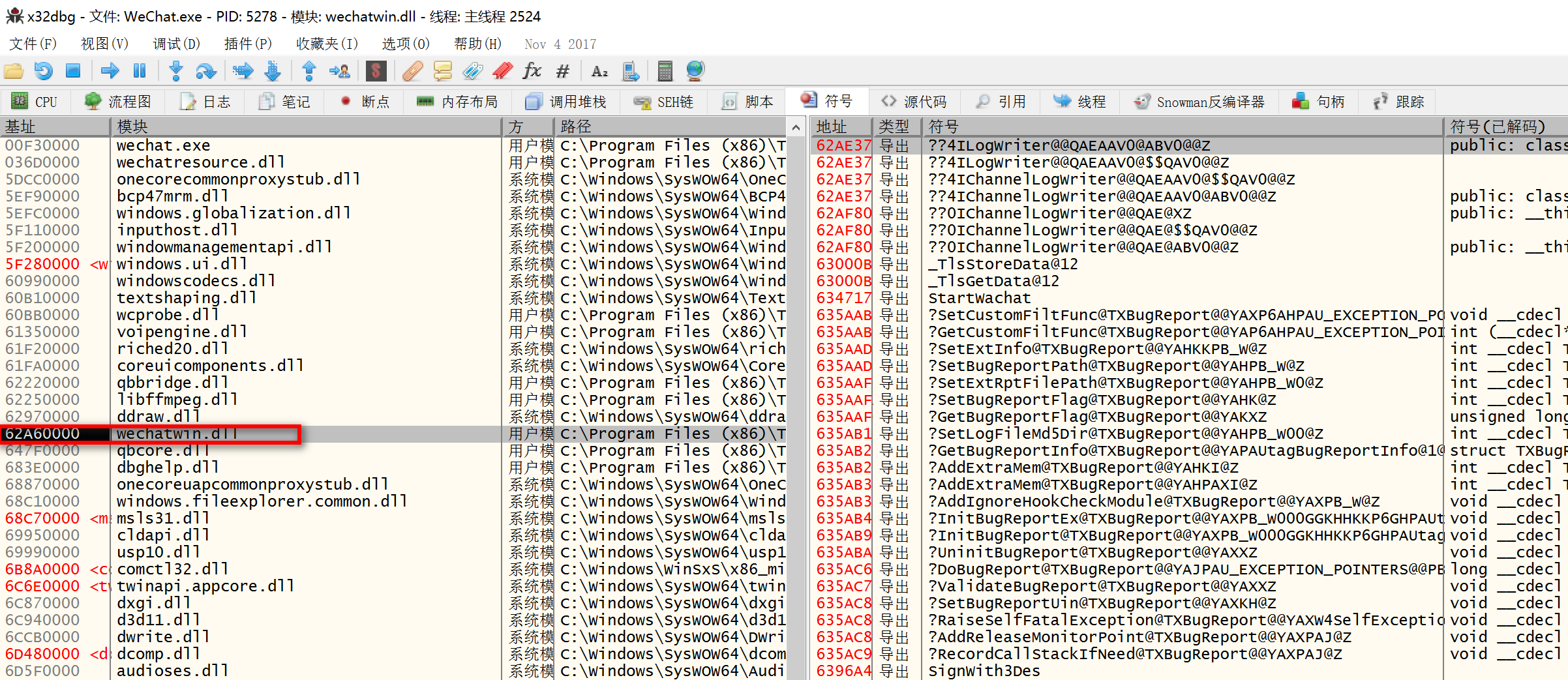The width and height of the screenshot is (1568, 680).
Task: Switch to the 脚本 tab
Action: pos(747,102)
